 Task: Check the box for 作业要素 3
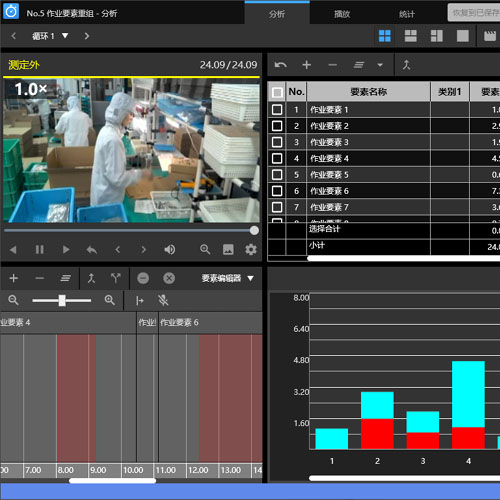(x=277, y=142)
